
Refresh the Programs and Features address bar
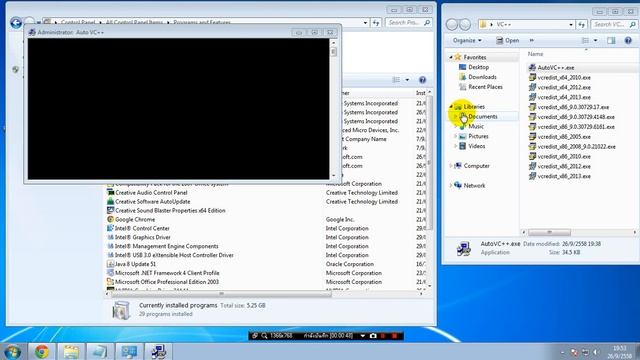click(376, 22)
